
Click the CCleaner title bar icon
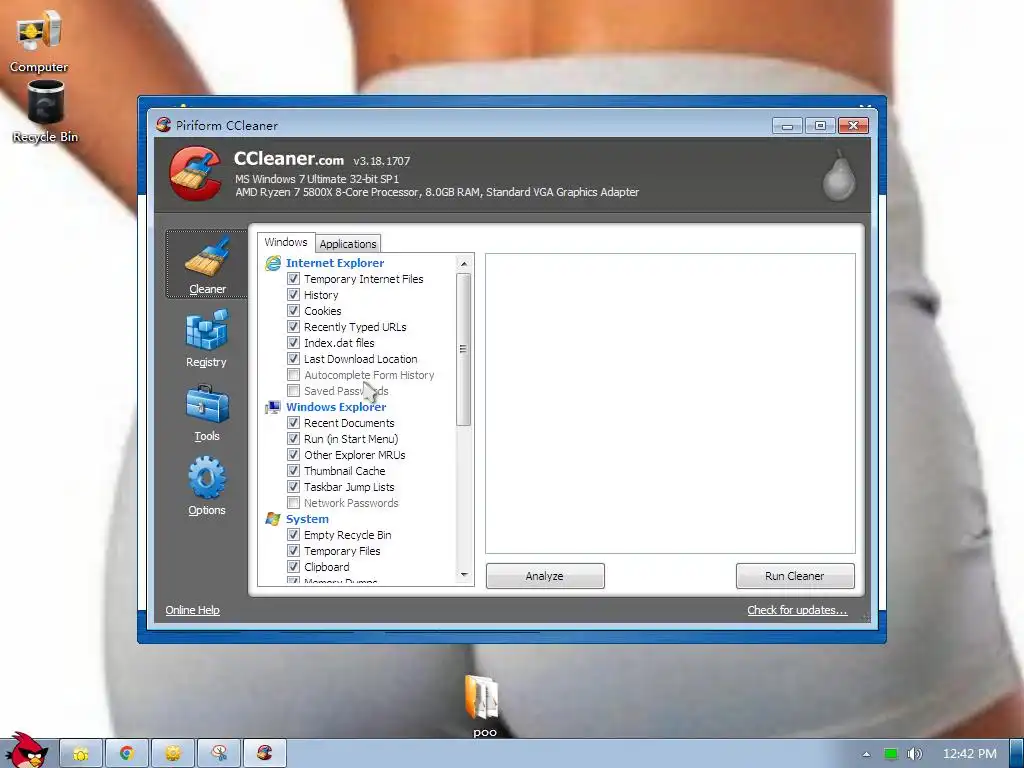click(x=163, y=125)
